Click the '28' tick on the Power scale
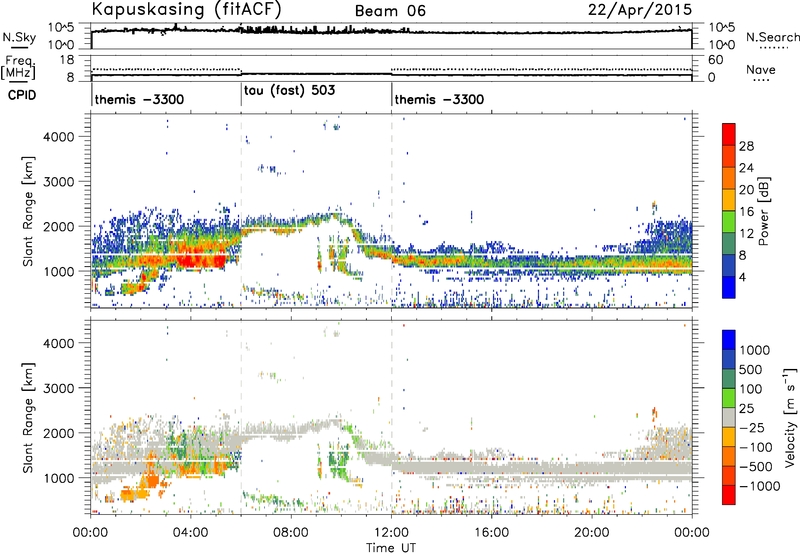Screen dimensions: 800x554 746,146
